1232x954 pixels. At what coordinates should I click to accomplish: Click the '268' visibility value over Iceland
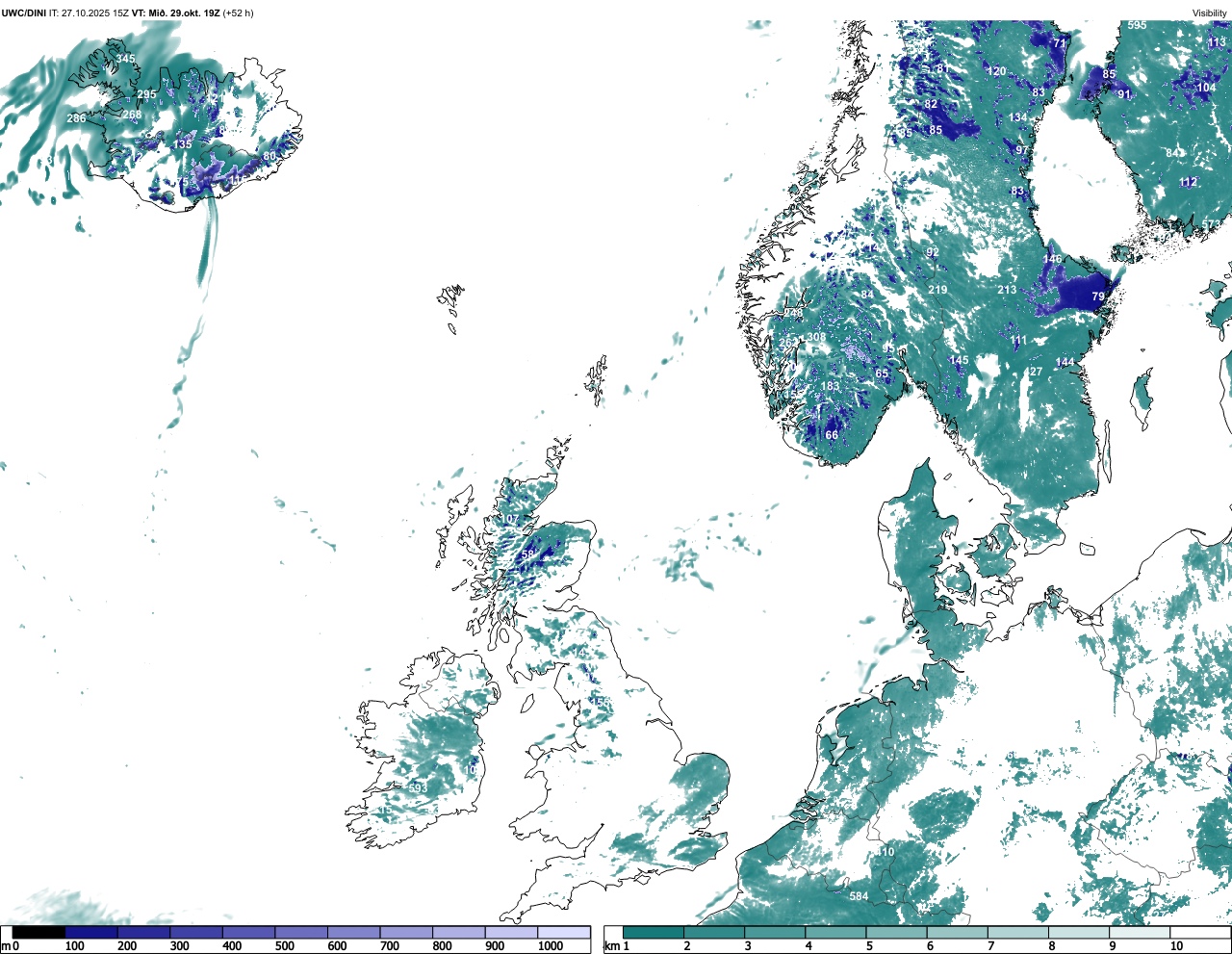pos(132,116)
